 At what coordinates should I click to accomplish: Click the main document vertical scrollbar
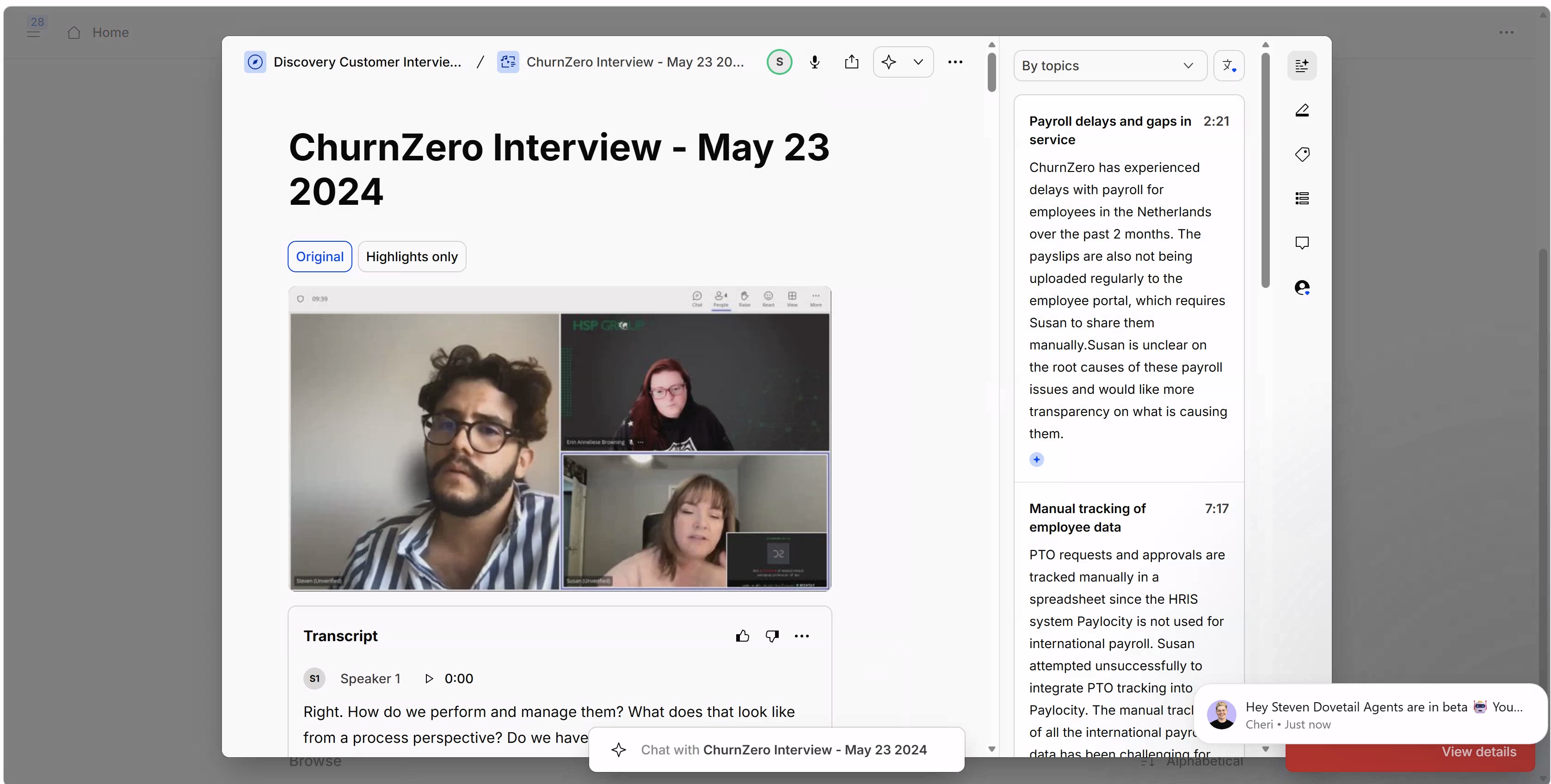pos(991,72)
